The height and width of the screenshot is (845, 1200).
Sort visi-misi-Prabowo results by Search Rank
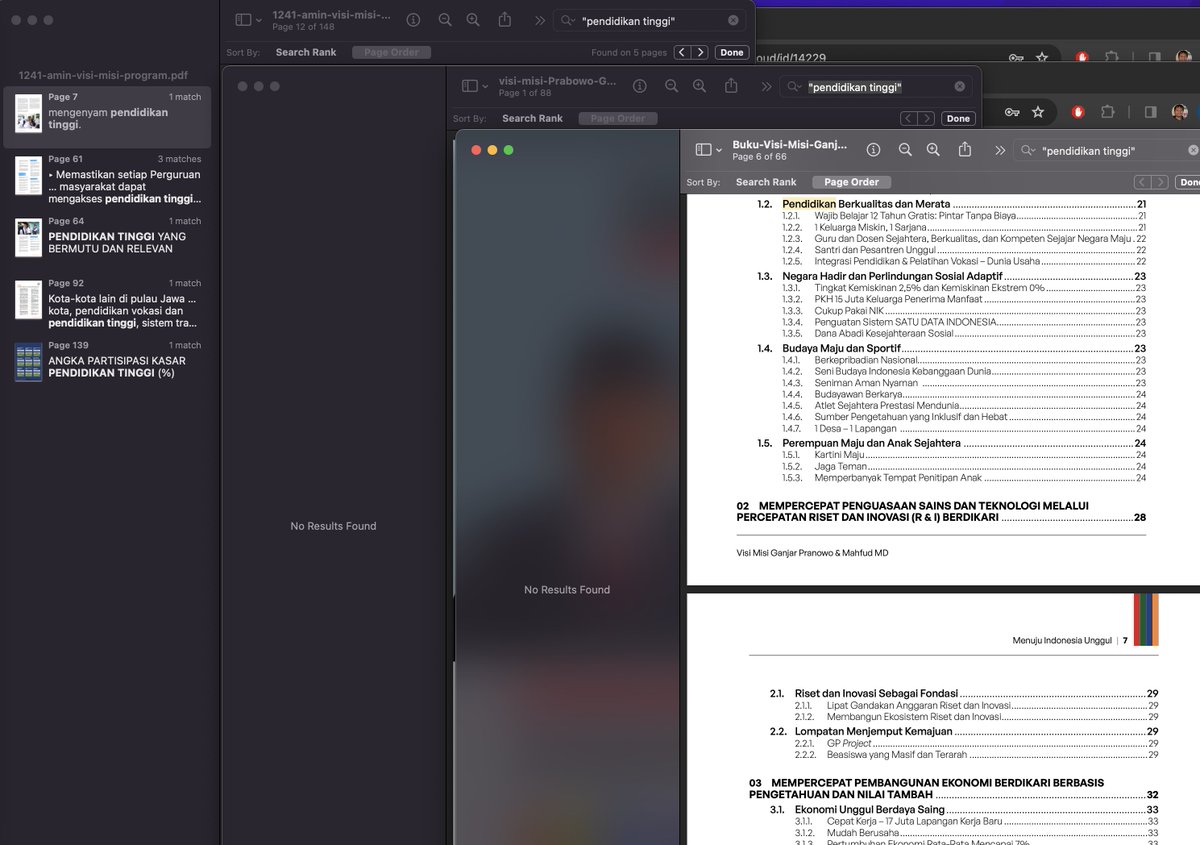[x=532, y=118]
